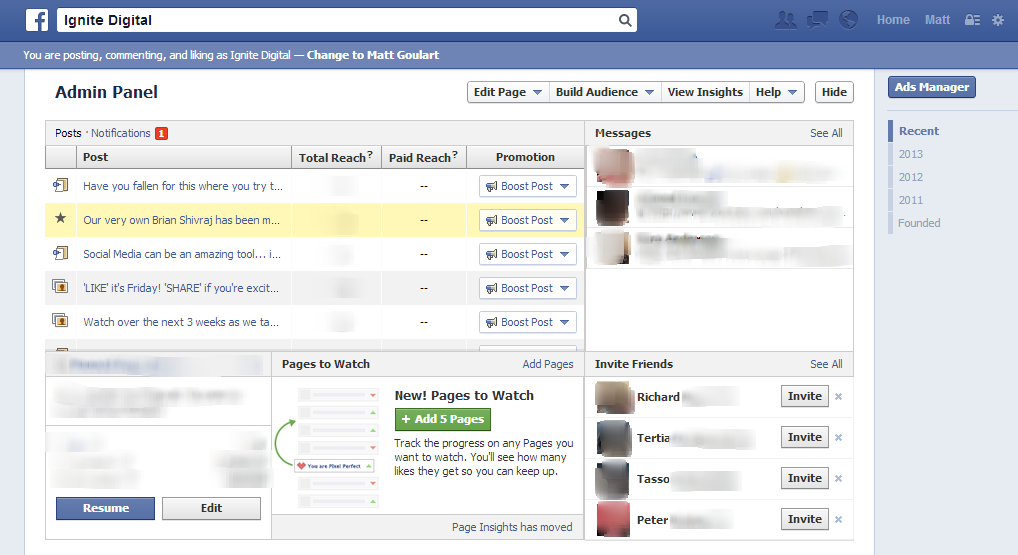The width and height of the screenshot is (1018, 555).
Task: Open the account settings gear icon
Action: [x=997, y=20]
